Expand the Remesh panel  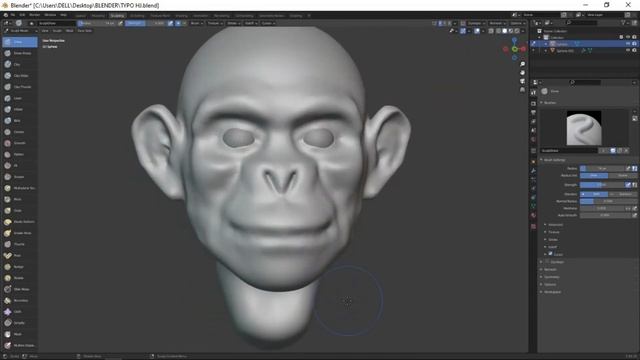[x=549, y=269]
